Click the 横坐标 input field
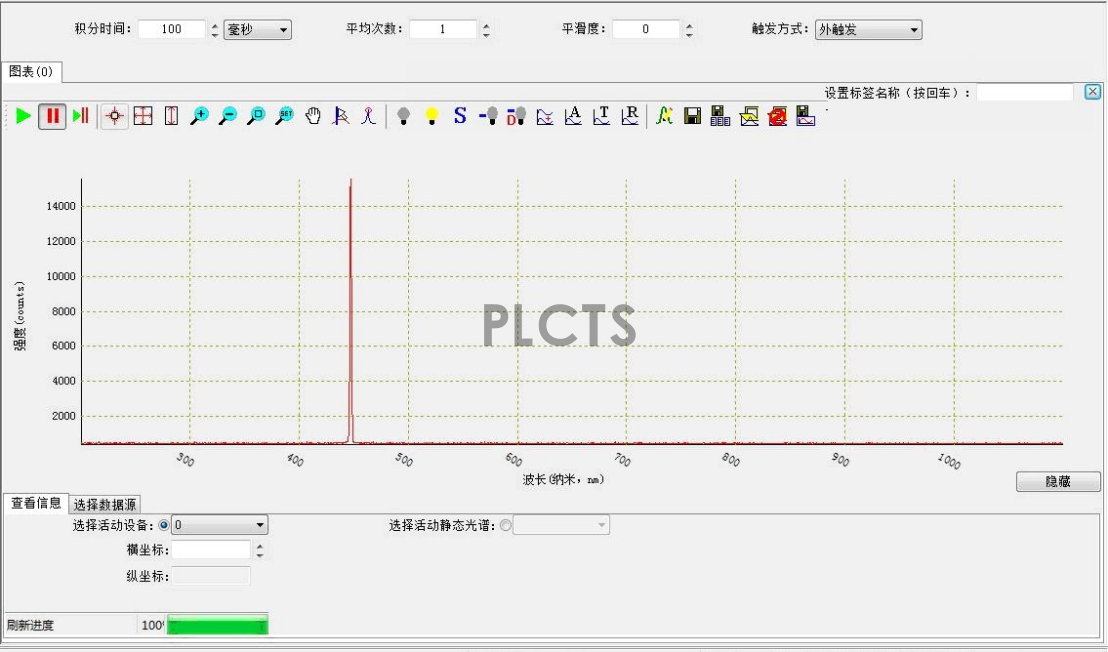This screenshot has height=652, width=1108. click(211, 550)
